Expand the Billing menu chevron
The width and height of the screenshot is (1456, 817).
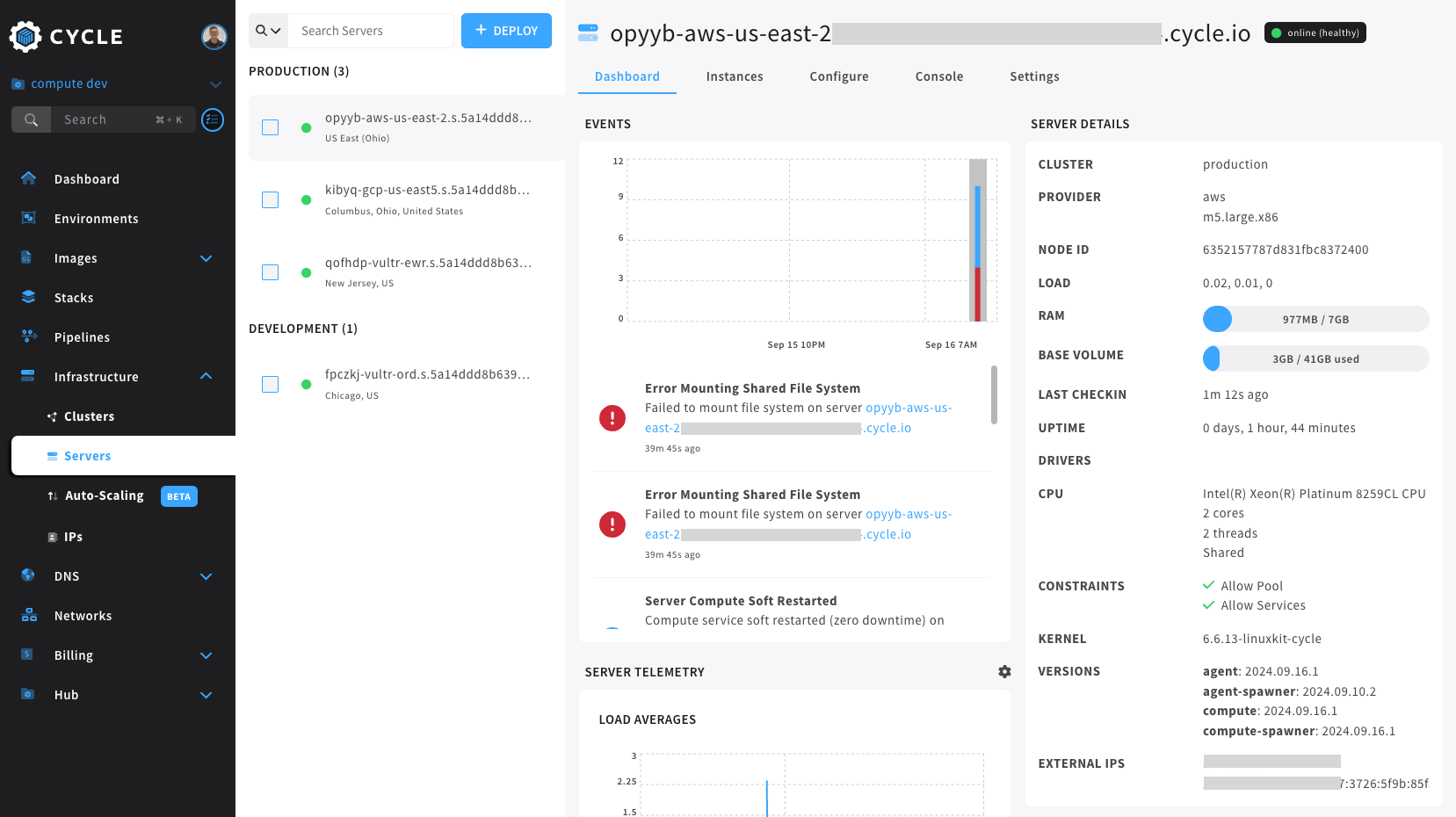[206, 655]
